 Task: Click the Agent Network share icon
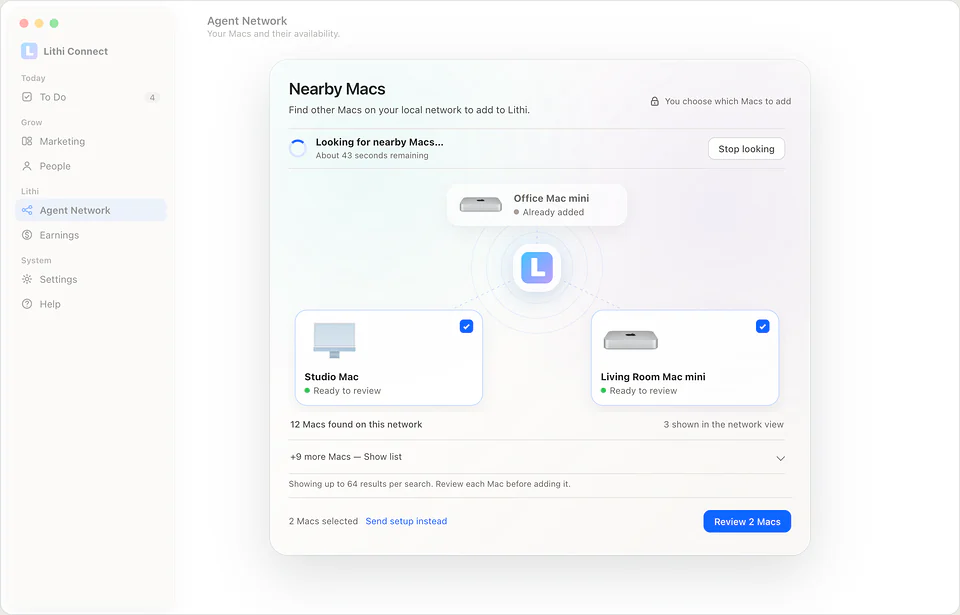tap(27, 210)
